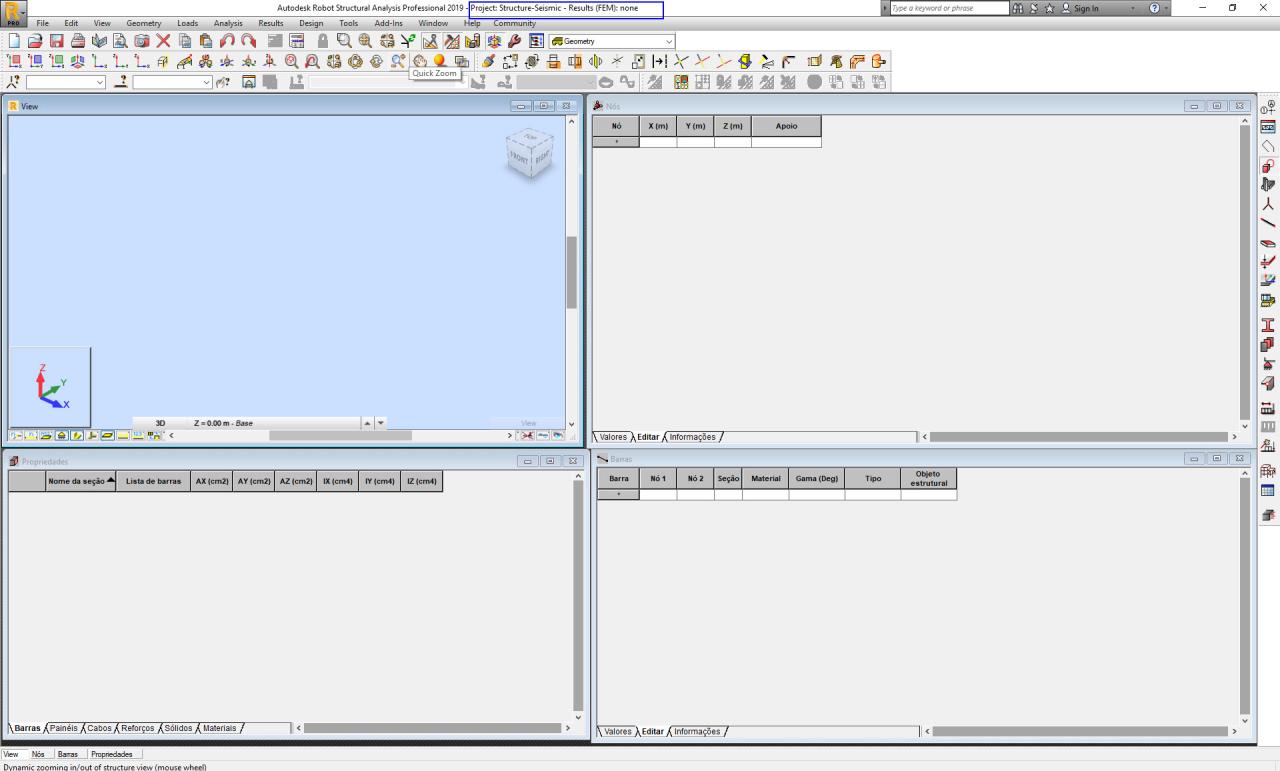Click the Propriedades window tab at bottom
The image size is (1280, 771).
coord(112,754)
